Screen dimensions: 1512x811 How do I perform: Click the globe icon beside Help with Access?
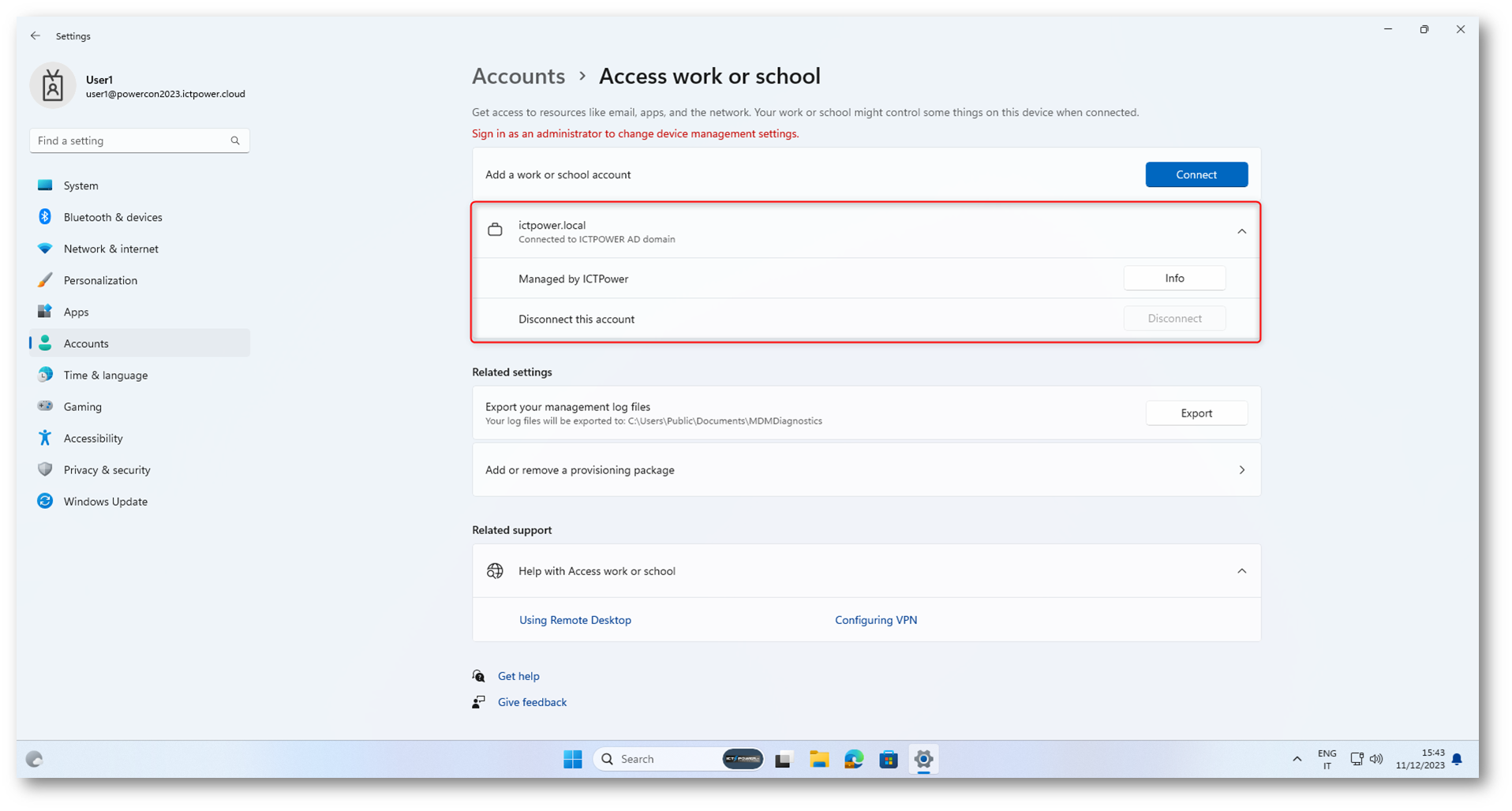pos(495,571)
